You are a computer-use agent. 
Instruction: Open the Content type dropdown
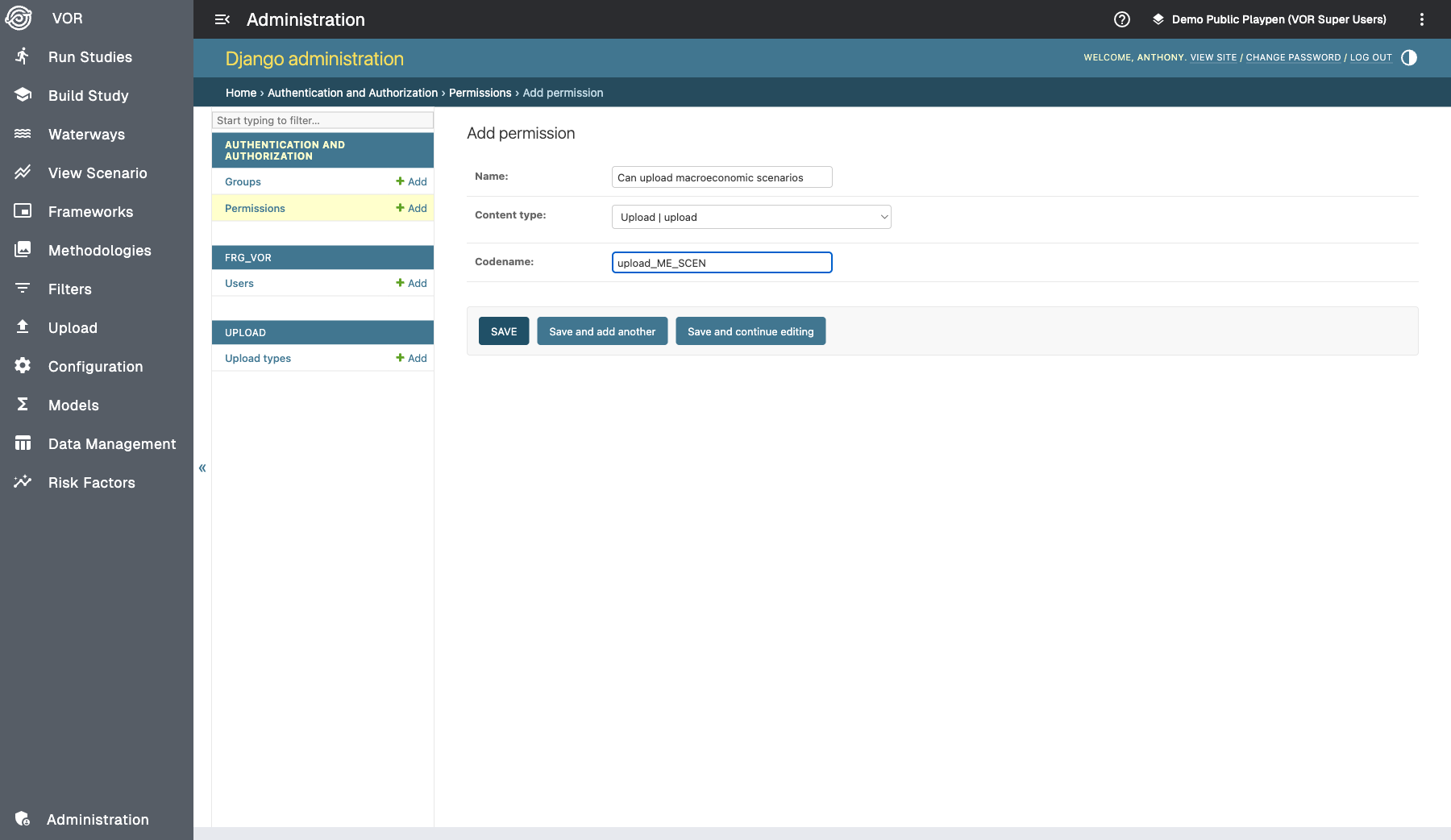coord(751,217)
